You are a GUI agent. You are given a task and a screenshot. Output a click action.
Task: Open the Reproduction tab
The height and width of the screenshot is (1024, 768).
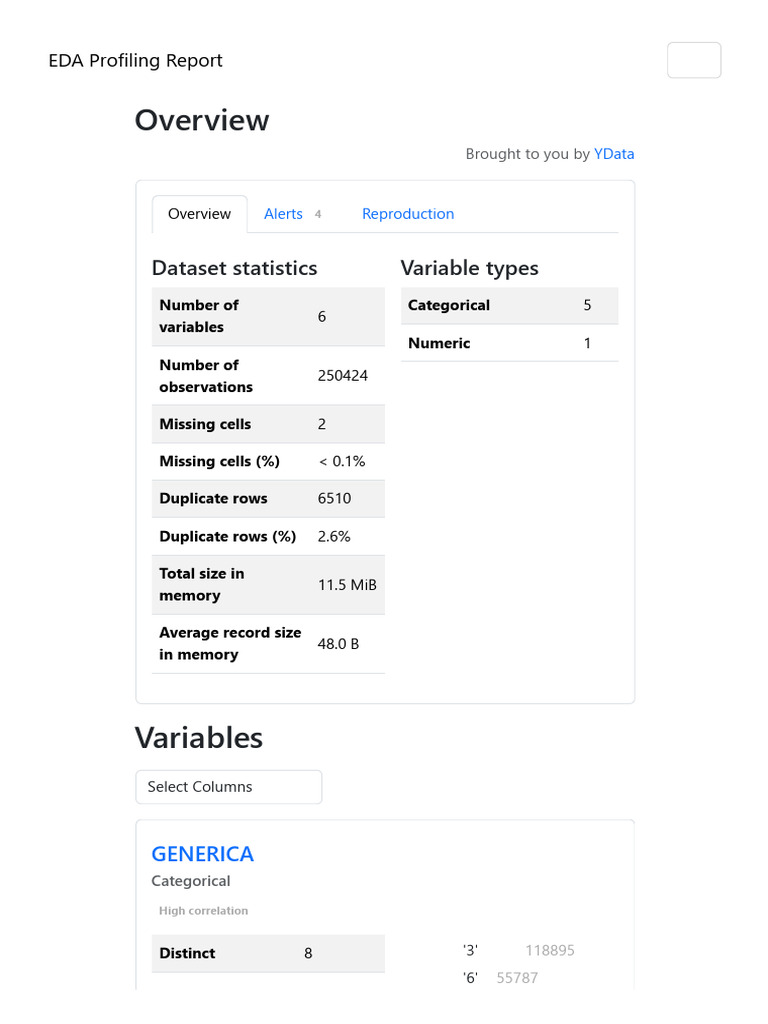coord(408,214)
